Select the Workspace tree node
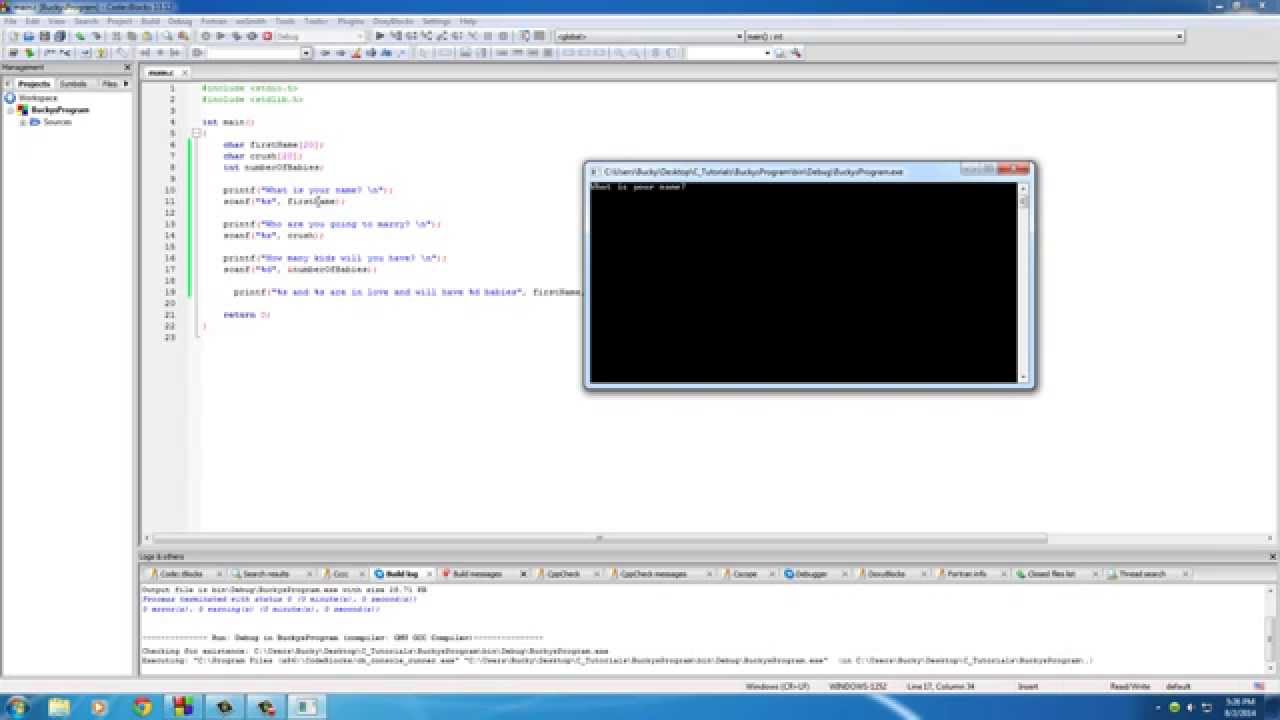Viewport: 1280px width, 720px height. 38,98
